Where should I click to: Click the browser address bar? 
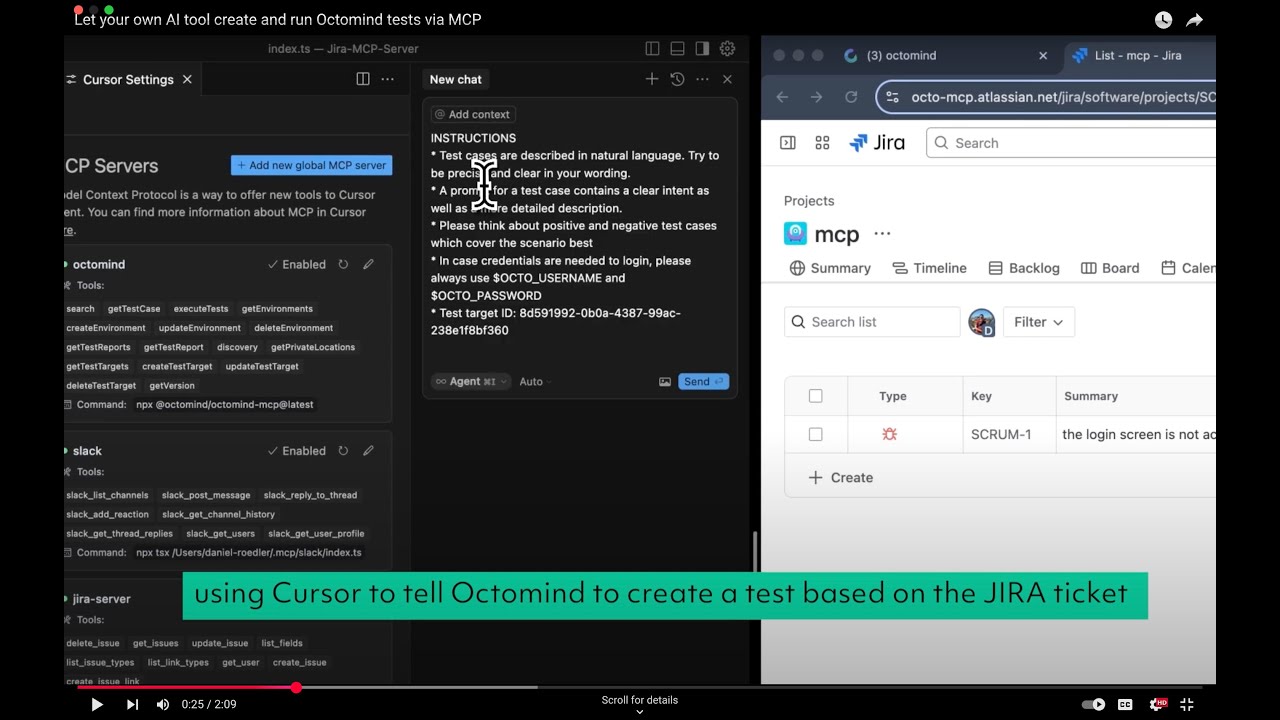click(1047, 97)
